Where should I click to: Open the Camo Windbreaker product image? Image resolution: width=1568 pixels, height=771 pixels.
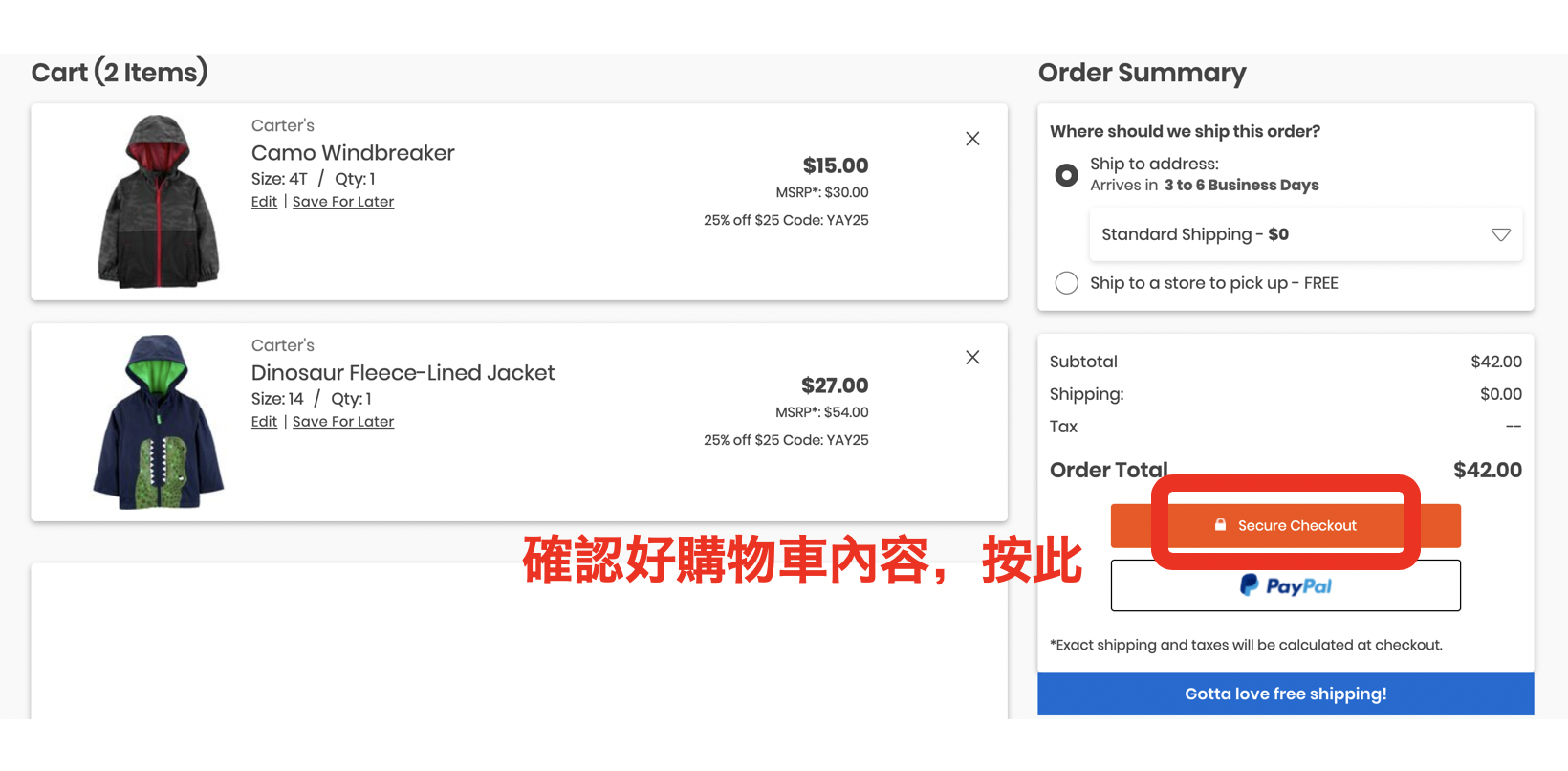click(x=159, y=201)
